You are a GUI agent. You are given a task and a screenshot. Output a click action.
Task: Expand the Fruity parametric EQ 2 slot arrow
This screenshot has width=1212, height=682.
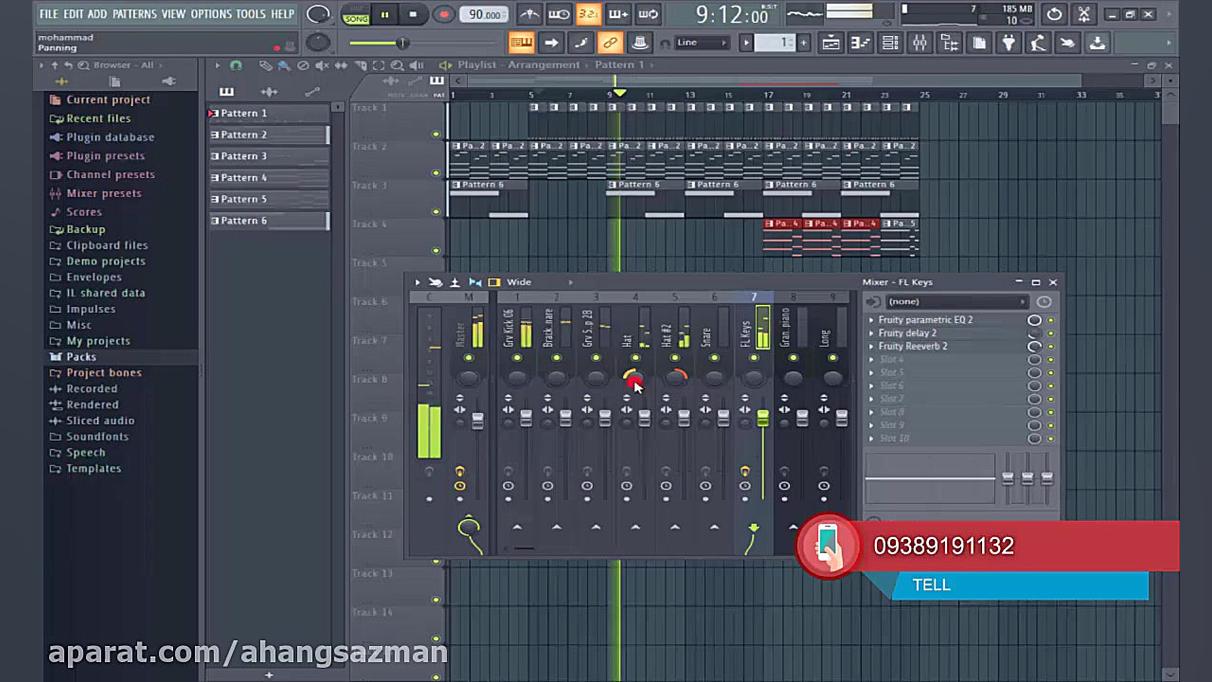click(871, 320)
